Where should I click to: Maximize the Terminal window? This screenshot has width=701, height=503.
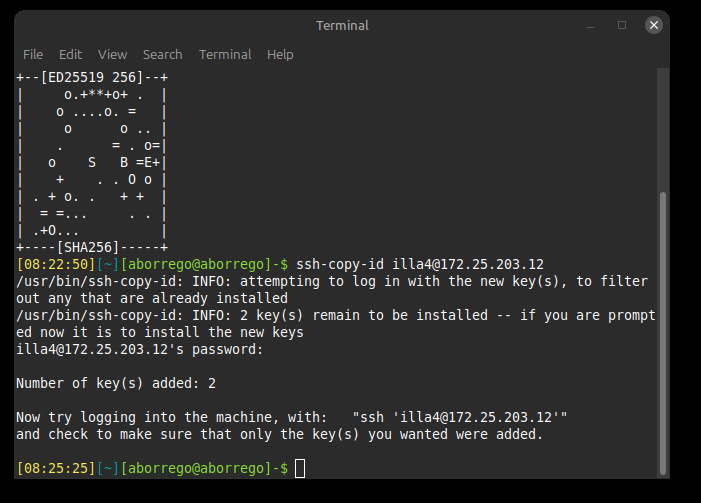click(x=621, y=25)
